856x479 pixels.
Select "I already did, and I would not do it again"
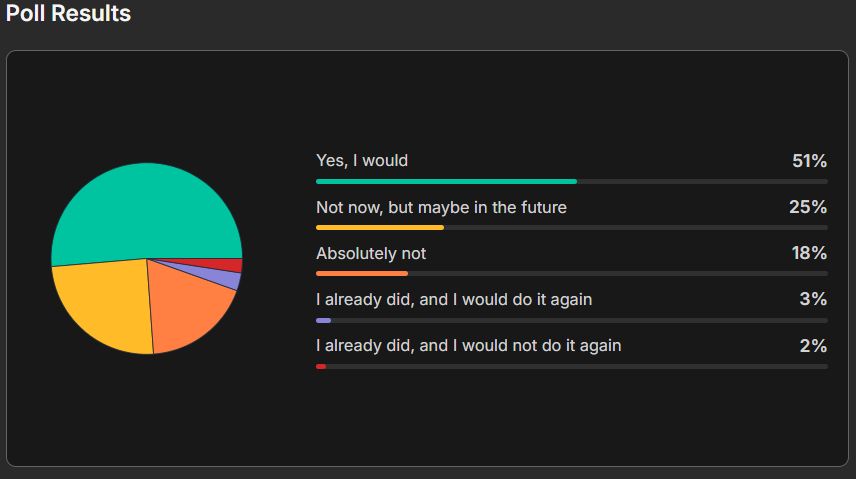[x=468, y=345]
